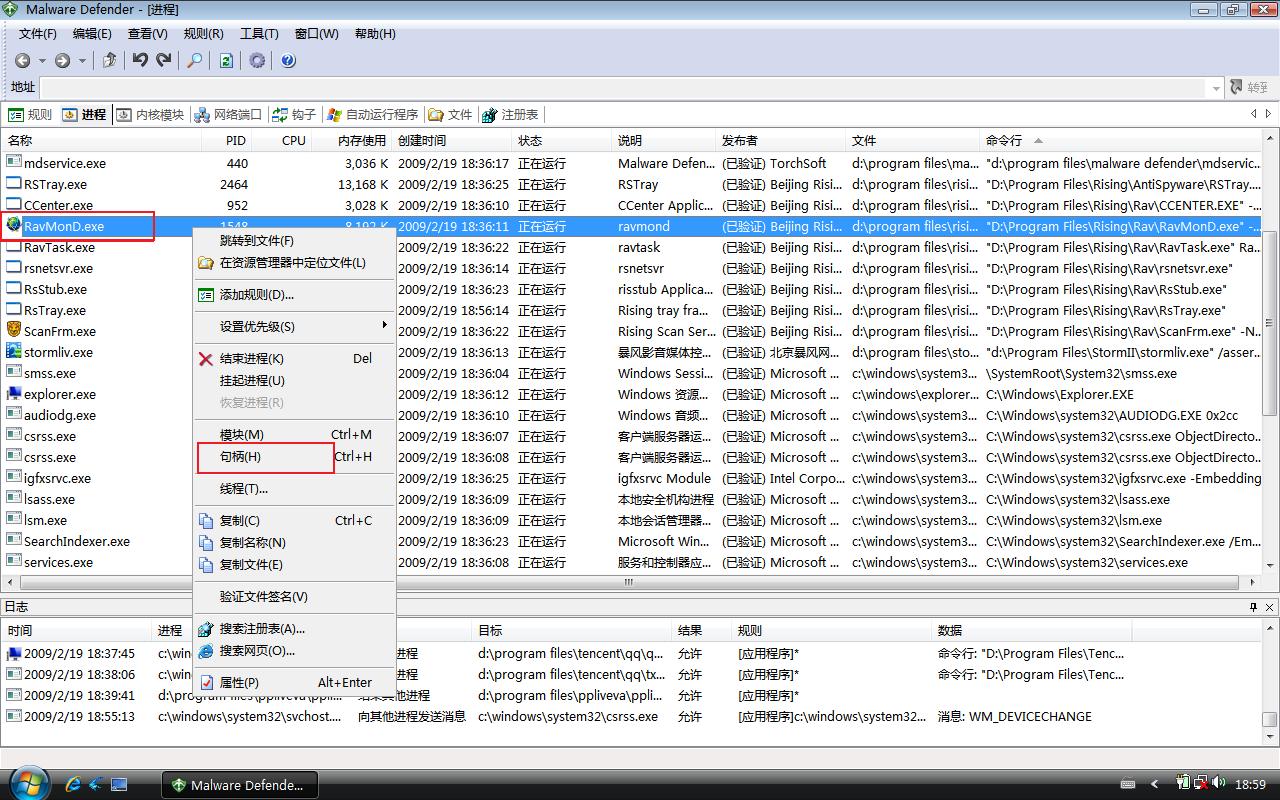Expand the address bar dropdown
Screen dimensions: 1280x800
tap(1216, 88)
